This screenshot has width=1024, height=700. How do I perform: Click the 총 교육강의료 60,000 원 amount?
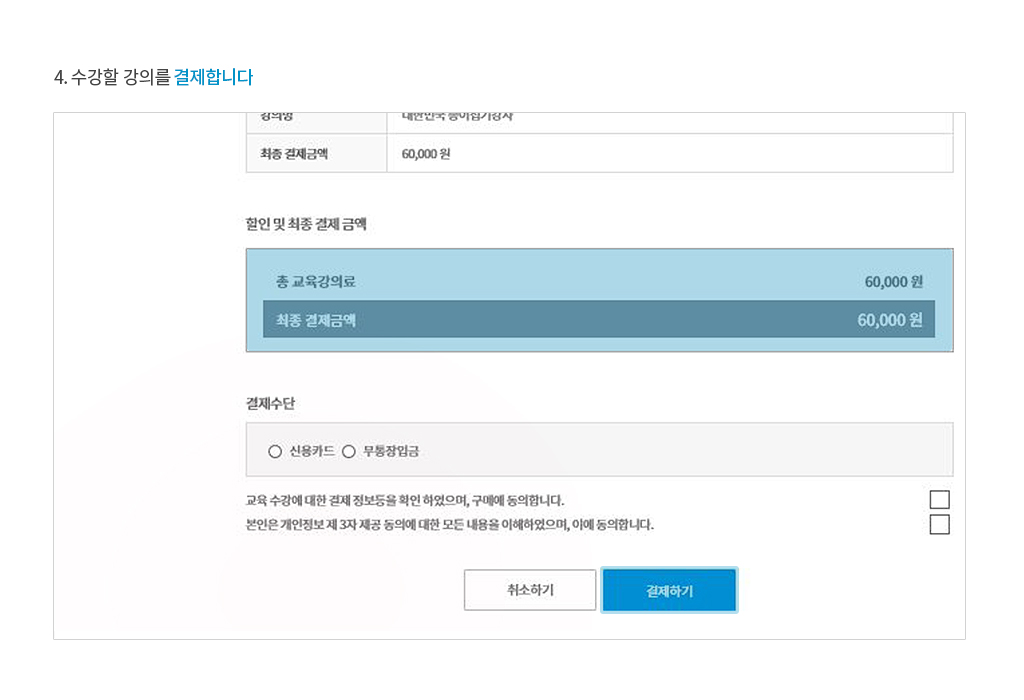coord(893,282)
